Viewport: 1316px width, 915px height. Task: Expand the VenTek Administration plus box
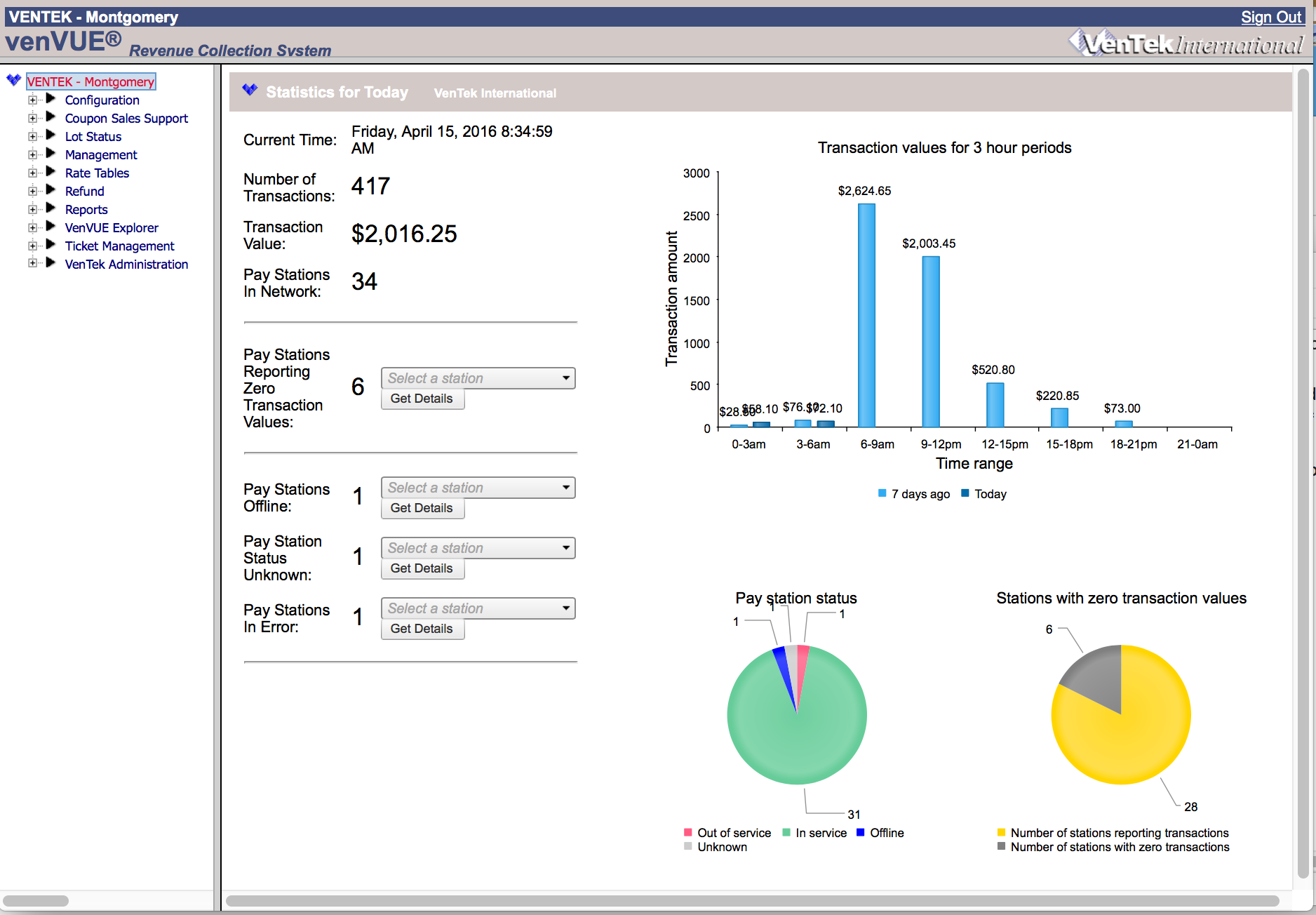click(x=32, y=263)
